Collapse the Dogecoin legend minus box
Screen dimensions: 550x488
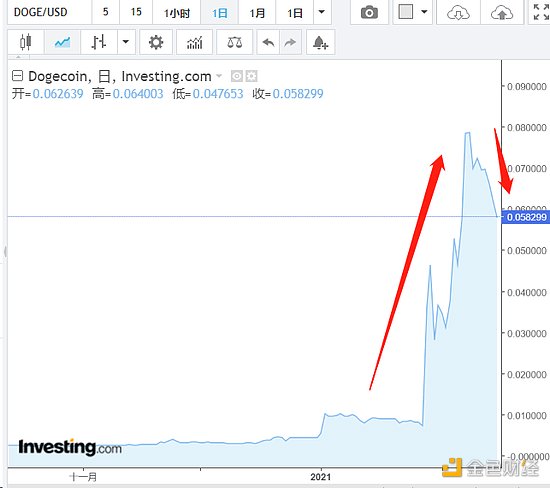tap(18, 76)
